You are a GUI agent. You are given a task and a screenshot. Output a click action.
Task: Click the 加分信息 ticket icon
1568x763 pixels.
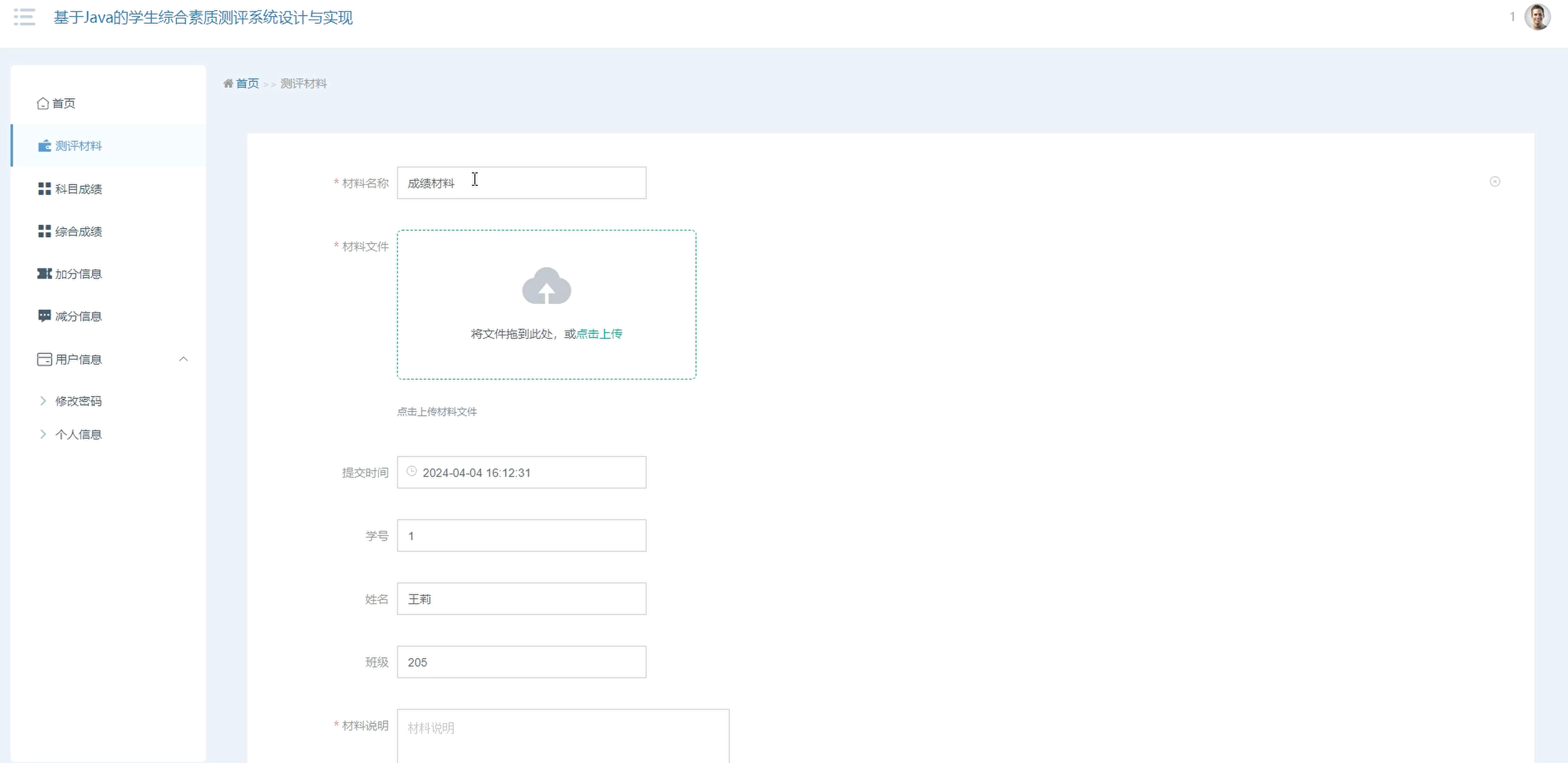(x=44, y=273)
